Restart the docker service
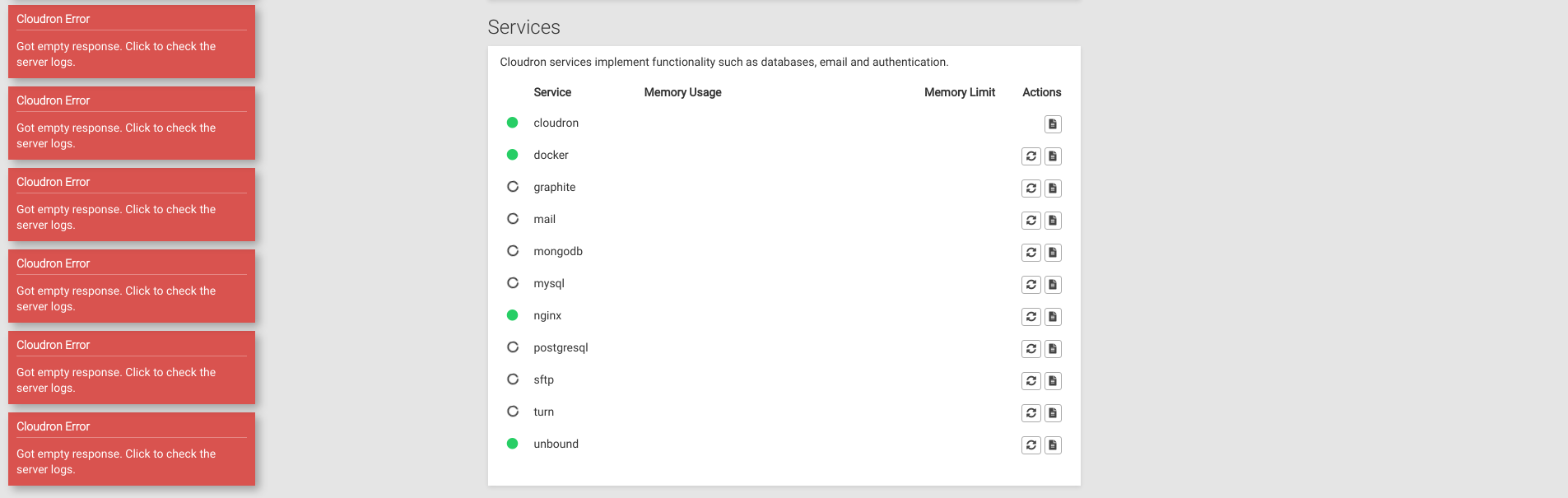1568x498 pixels. 1031,156
